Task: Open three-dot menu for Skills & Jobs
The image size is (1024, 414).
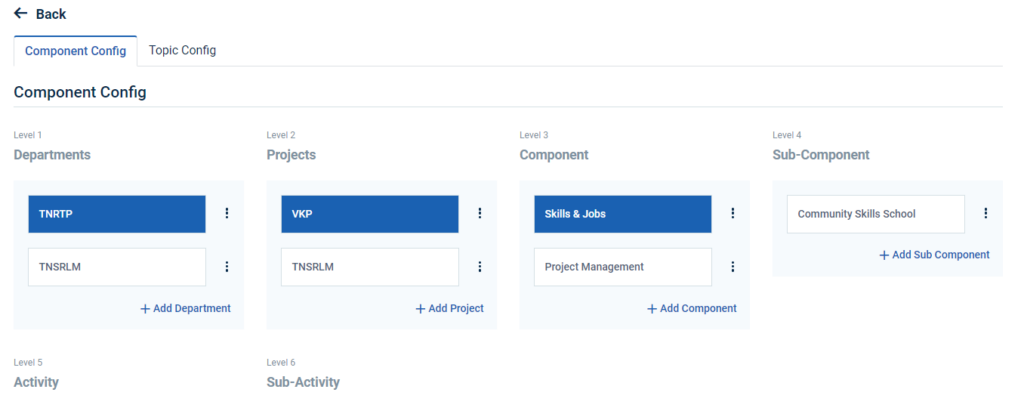Action: 733,213
